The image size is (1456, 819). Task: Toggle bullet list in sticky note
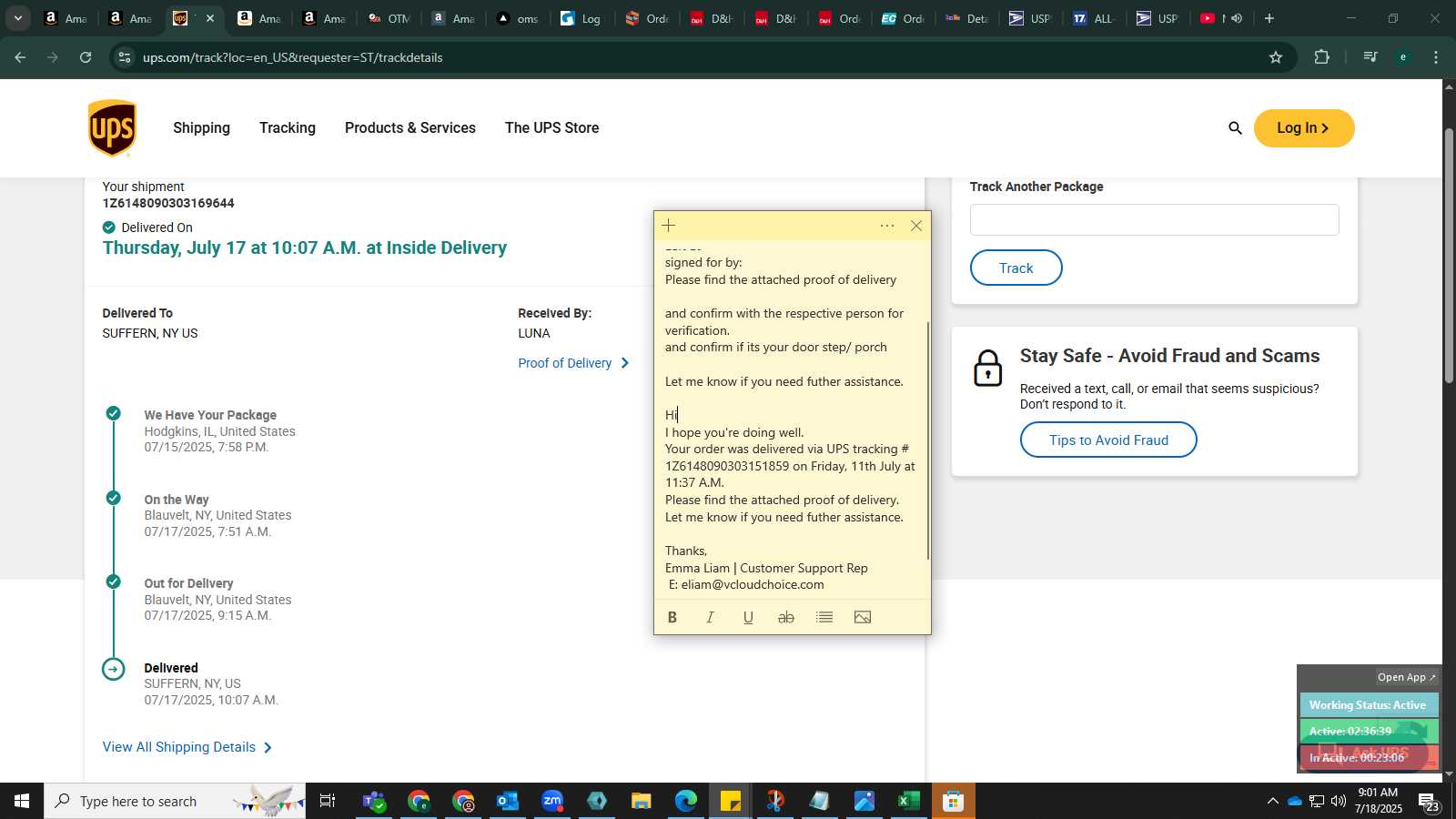[x=824, y=617]
